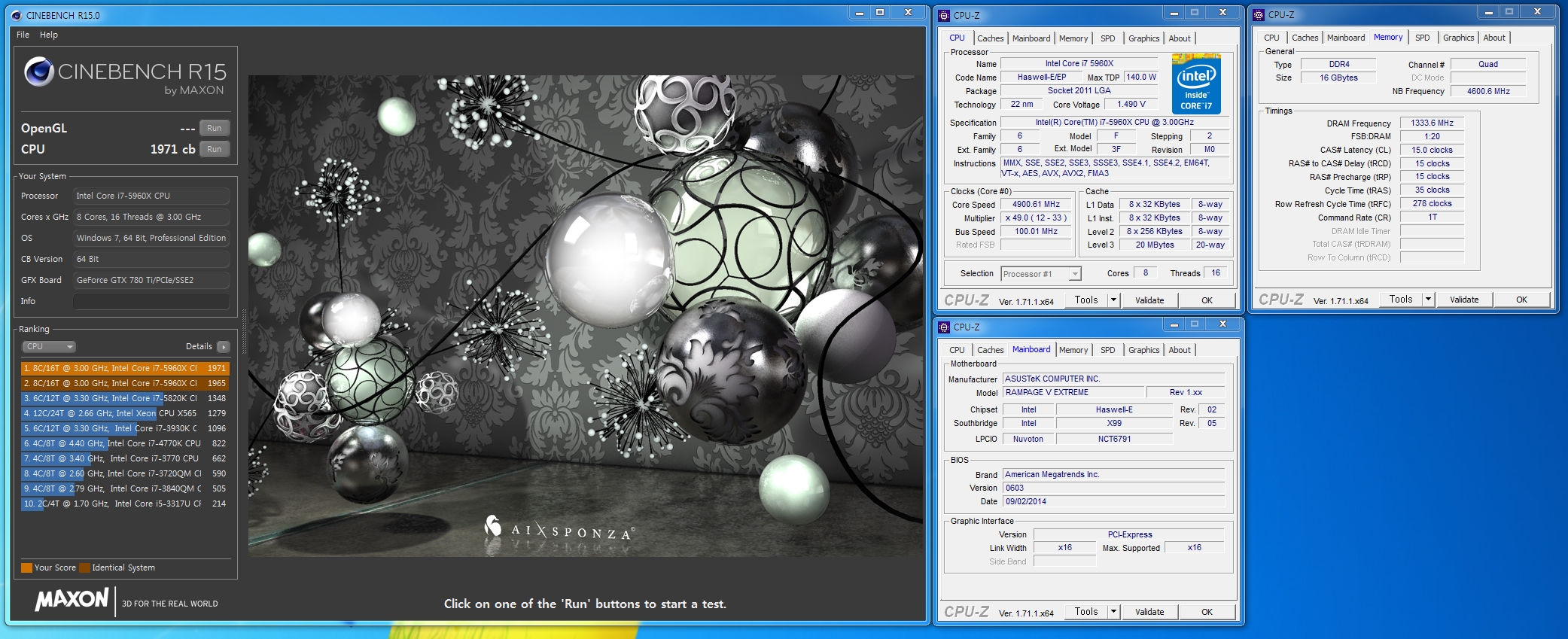Click Tools button in Mainboard window
The image size is (1568, 639).
pyautogui.click(x=1086, y=611)
